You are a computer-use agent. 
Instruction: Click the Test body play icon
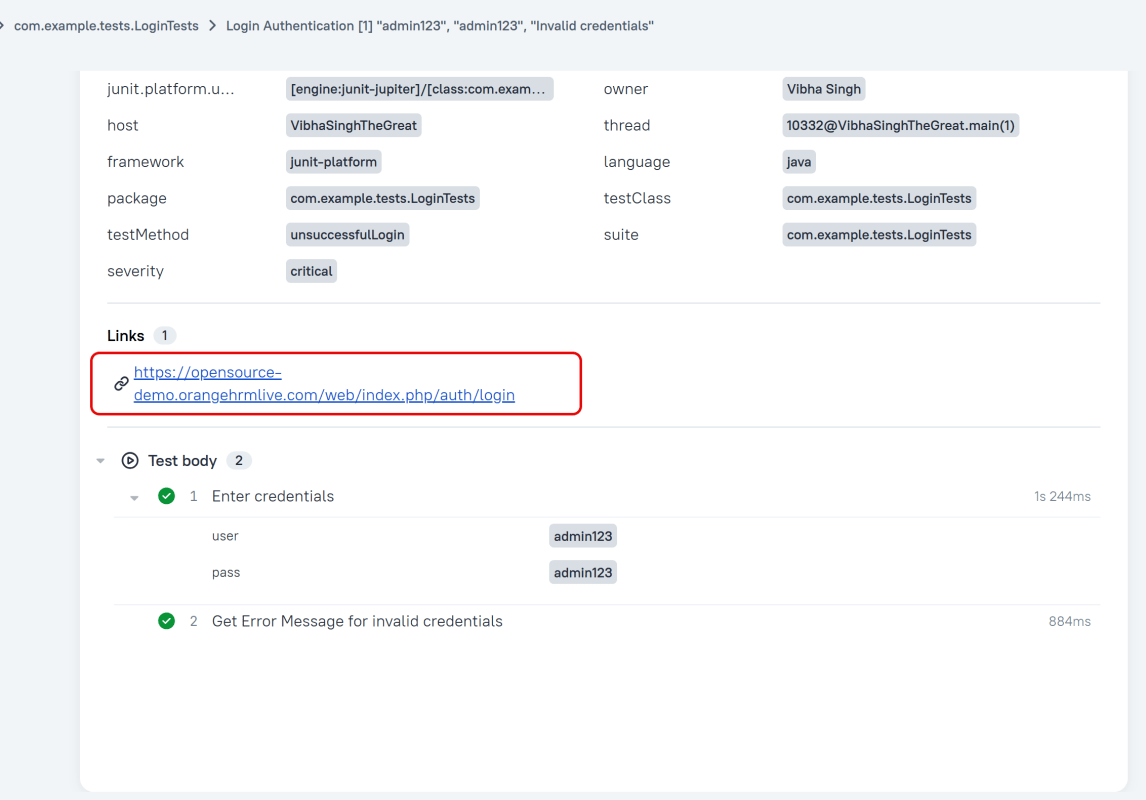click(x=130, y=461)
